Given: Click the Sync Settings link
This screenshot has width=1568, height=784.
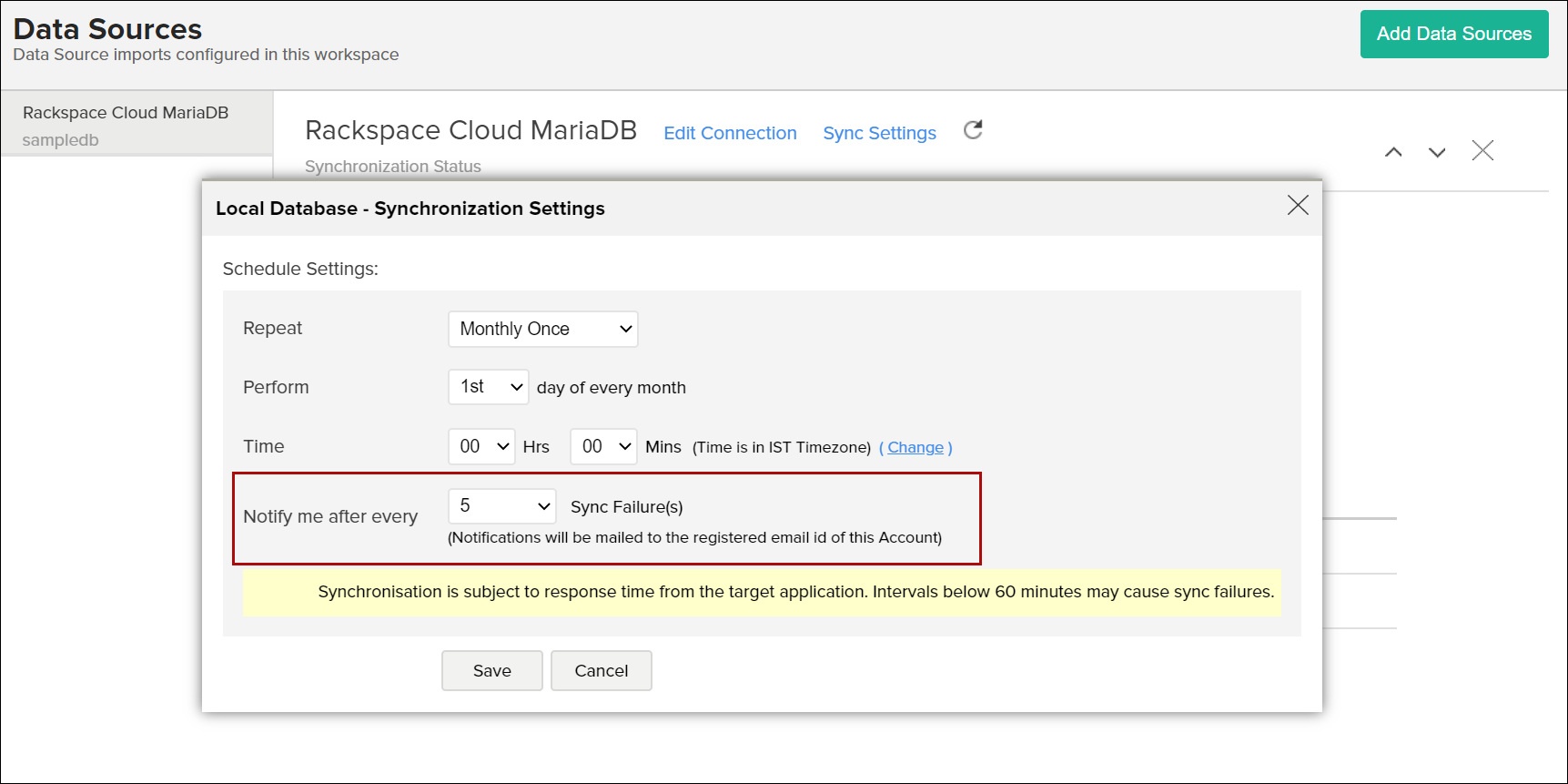Looking at the screenshot, I should pyautogui.click(x=879, y=133).
